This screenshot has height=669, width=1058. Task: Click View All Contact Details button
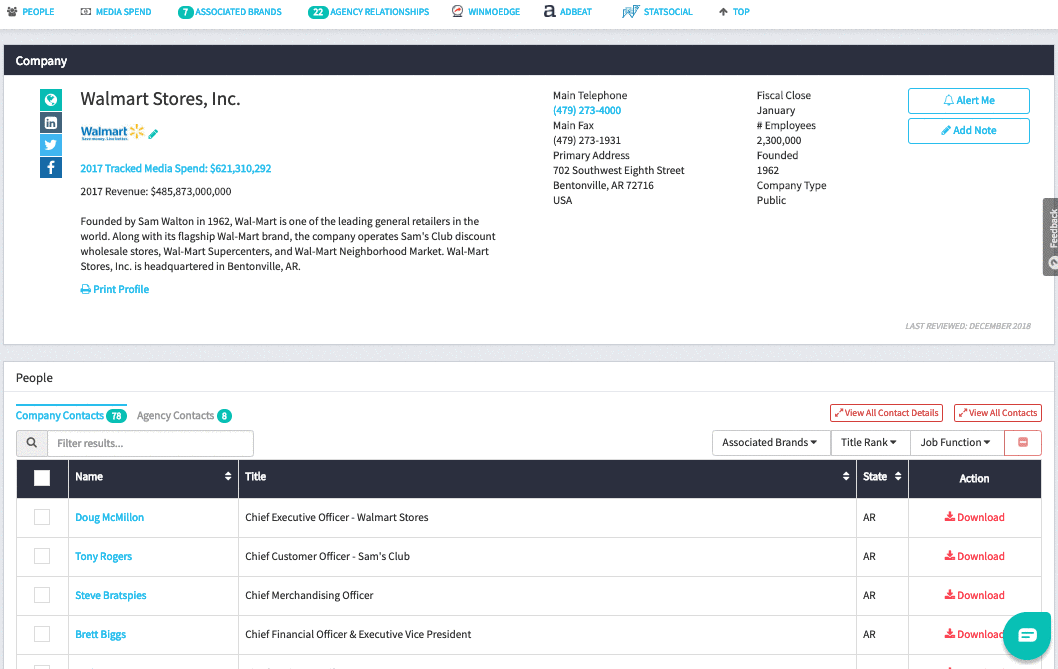[886, 412]
